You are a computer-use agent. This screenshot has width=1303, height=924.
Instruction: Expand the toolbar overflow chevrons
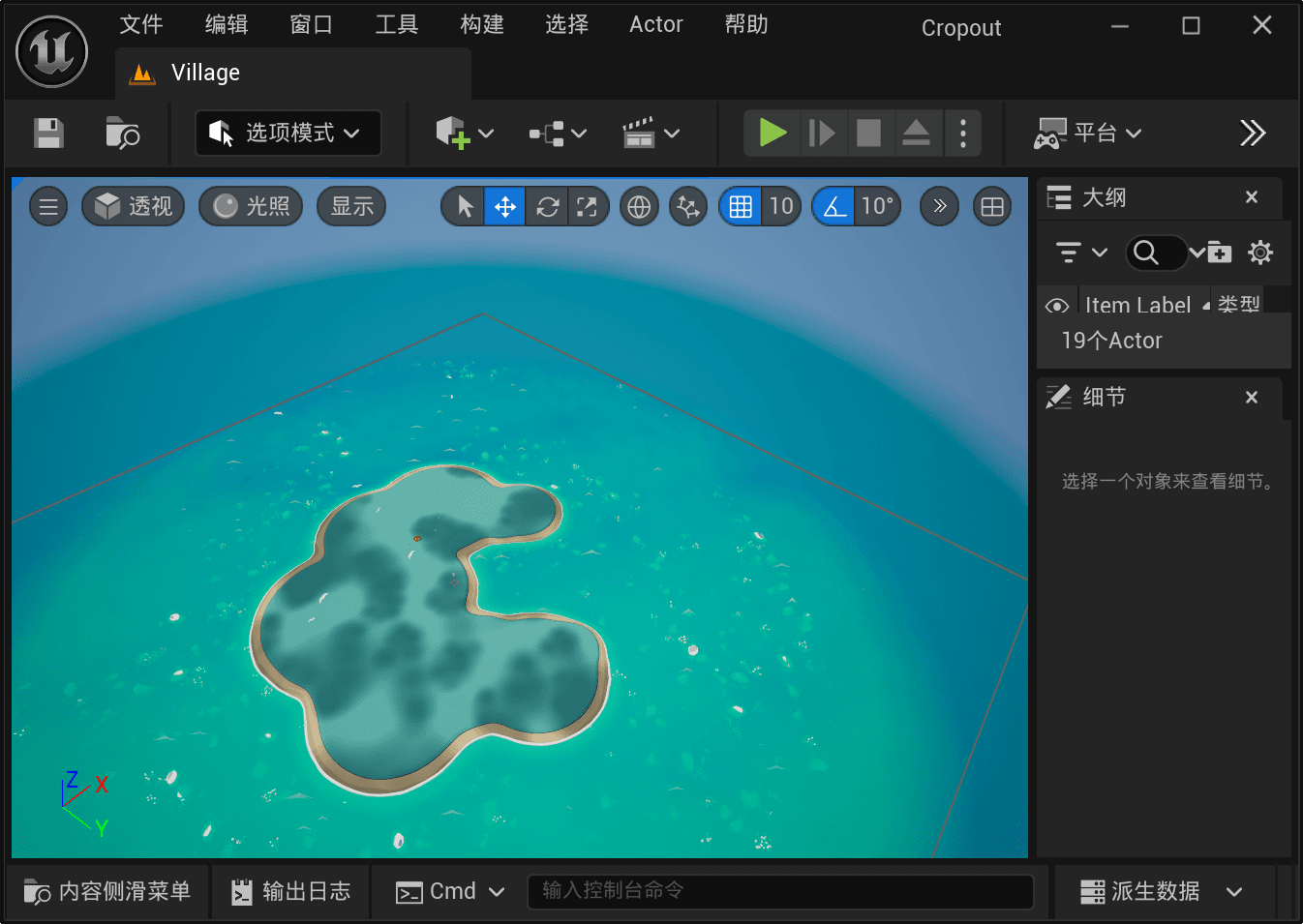click(x=1253, y=133)
